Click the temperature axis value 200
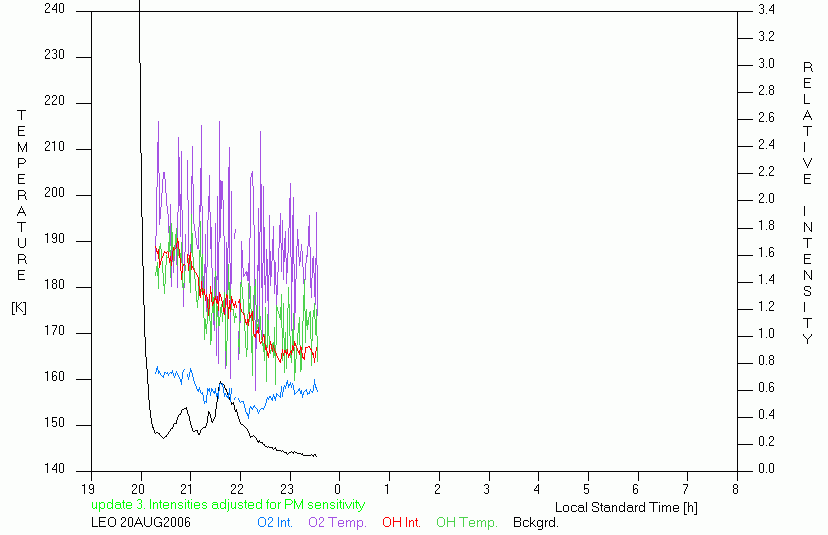 click(x=54, y=192)
